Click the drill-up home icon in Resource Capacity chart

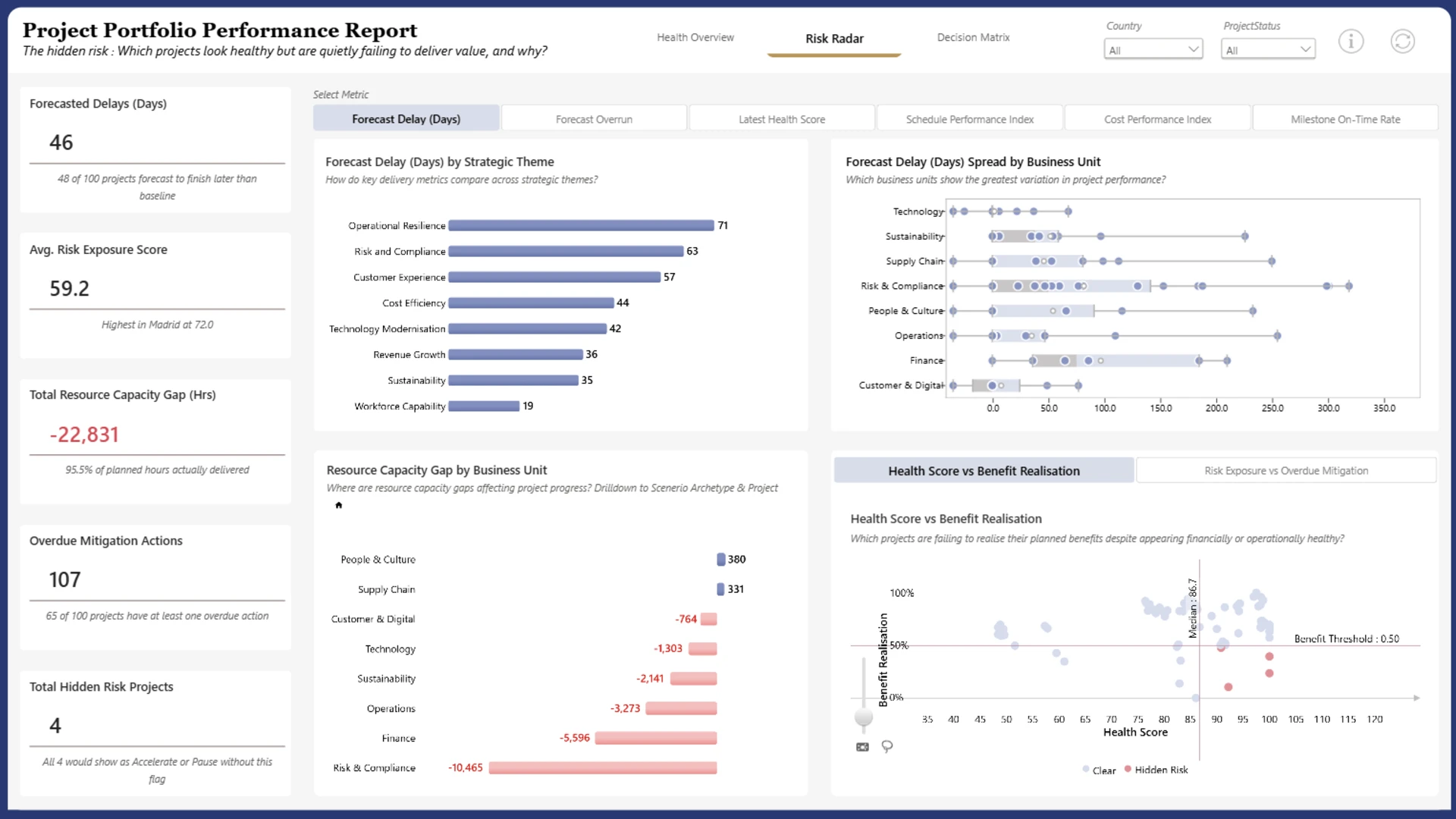click(339, 505)
